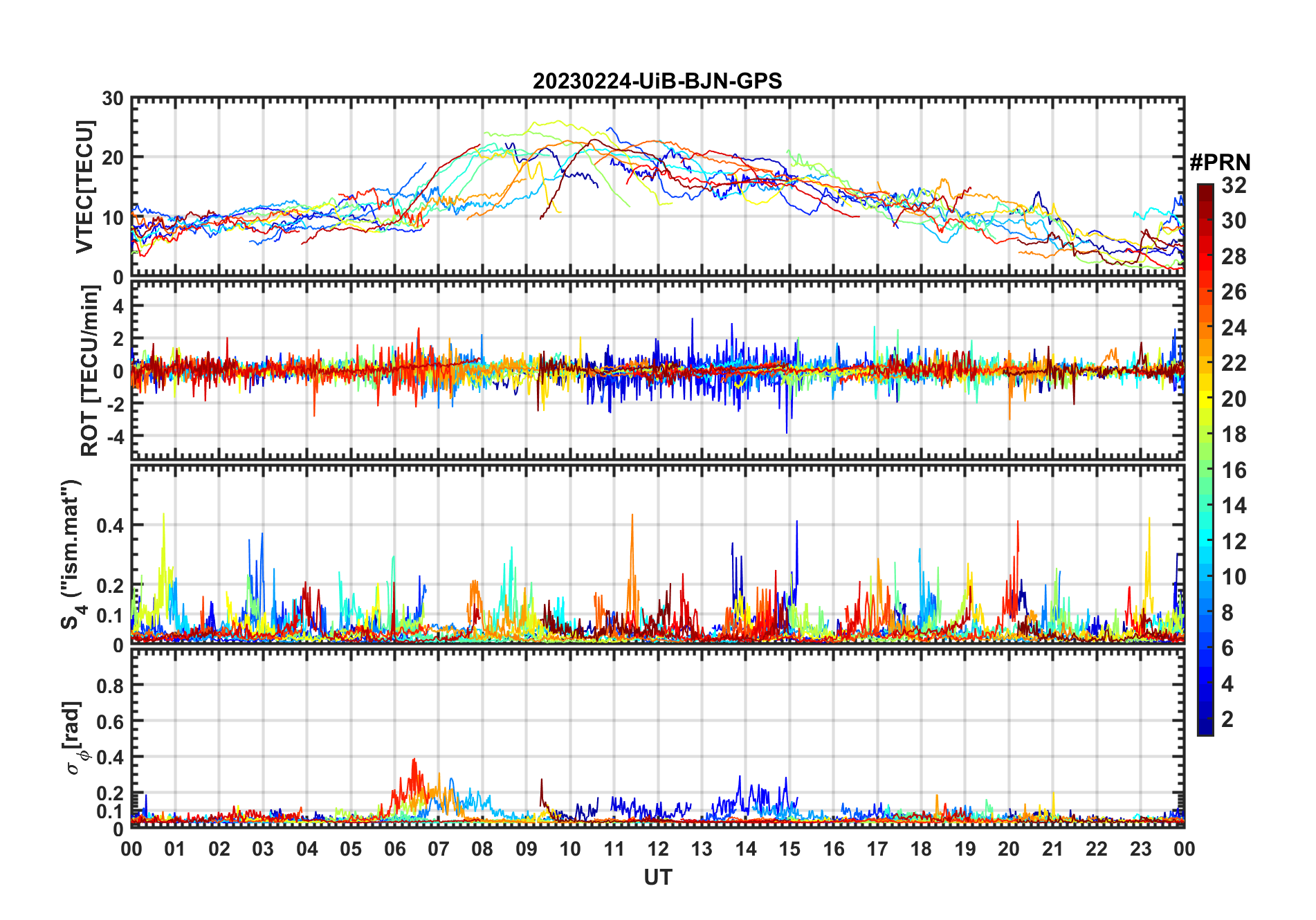The image size is (1316, 920).
Task: Click the "#PRN" colorbar title
Action: pyautogui.click(x=1220, y=163)
